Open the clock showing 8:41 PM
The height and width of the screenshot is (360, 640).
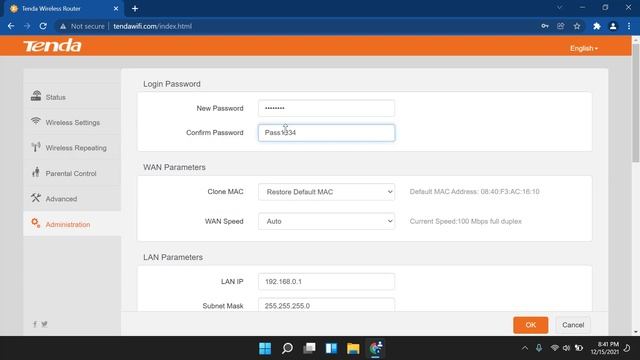604,348
